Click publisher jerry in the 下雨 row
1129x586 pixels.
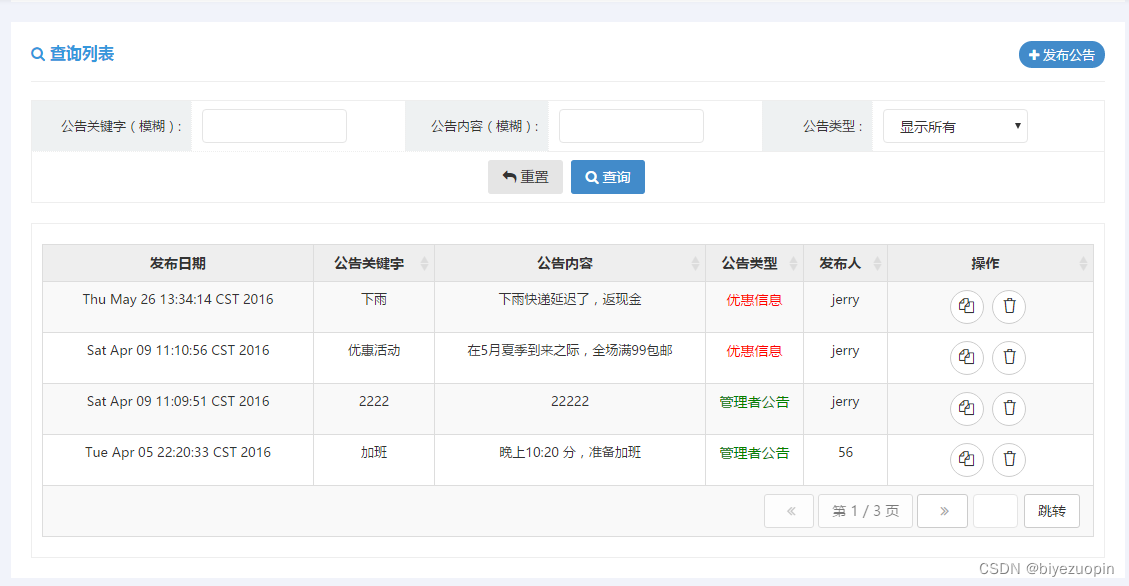tap(845, 300)
